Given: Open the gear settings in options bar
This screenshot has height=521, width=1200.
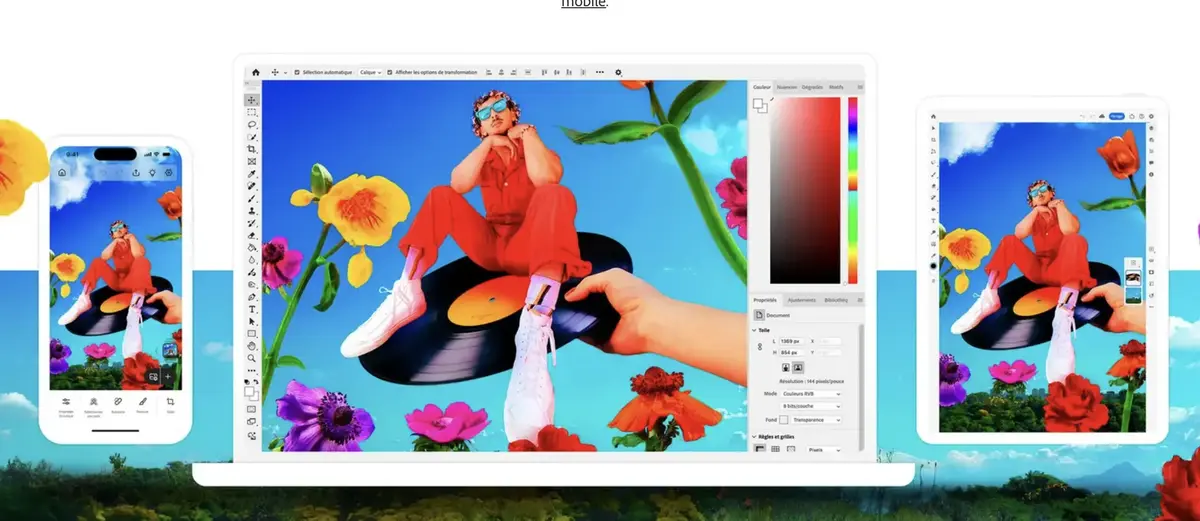Looking at the screenshot, I should tap(618, 72).
